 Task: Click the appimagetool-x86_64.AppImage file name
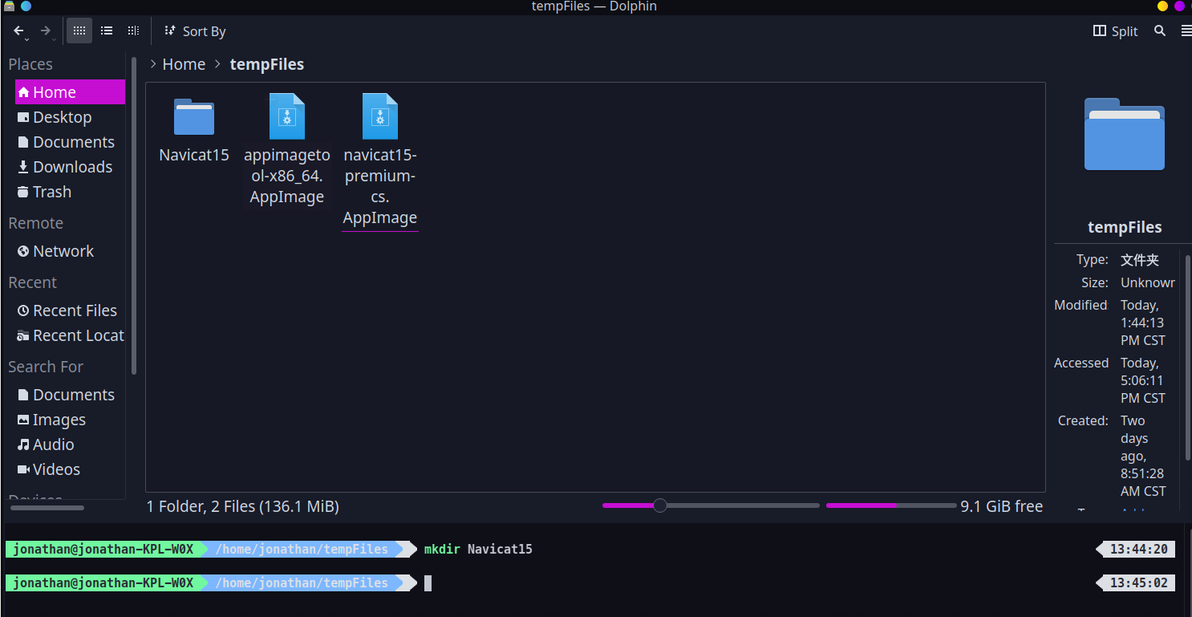(287, 176)
